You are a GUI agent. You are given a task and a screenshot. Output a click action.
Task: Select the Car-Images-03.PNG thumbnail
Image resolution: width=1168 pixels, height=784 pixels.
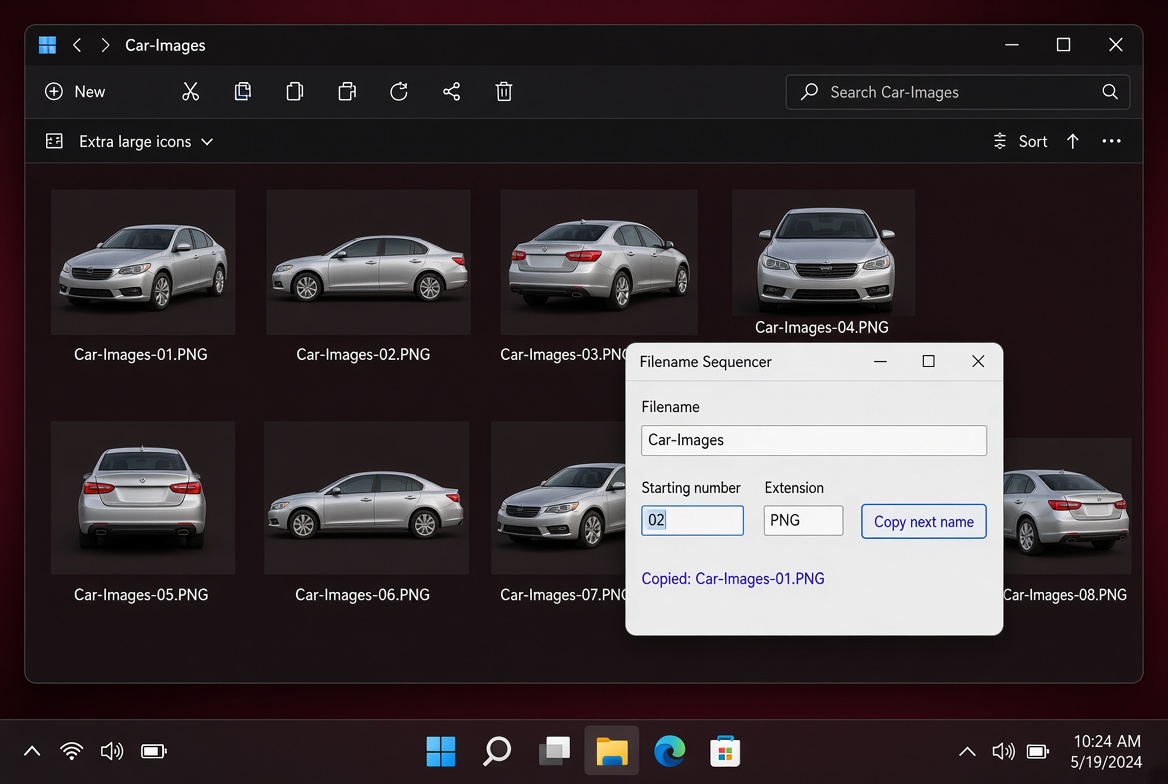(x=599, y=262)
